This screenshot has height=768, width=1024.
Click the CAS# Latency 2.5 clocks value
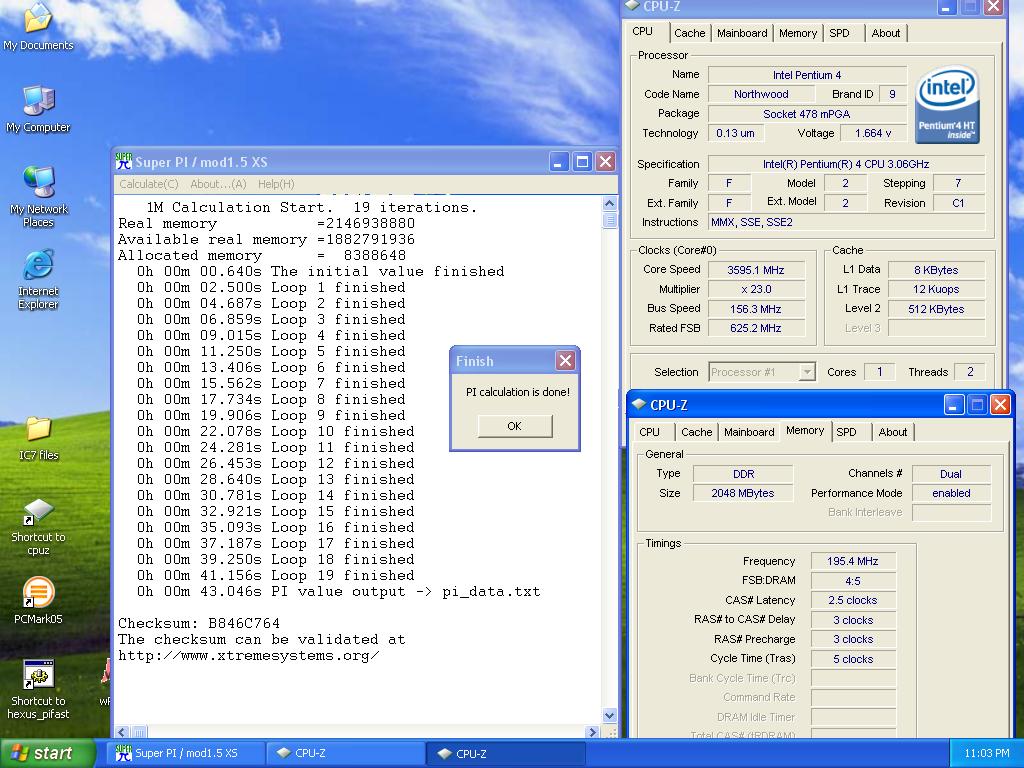coord(853,600)
